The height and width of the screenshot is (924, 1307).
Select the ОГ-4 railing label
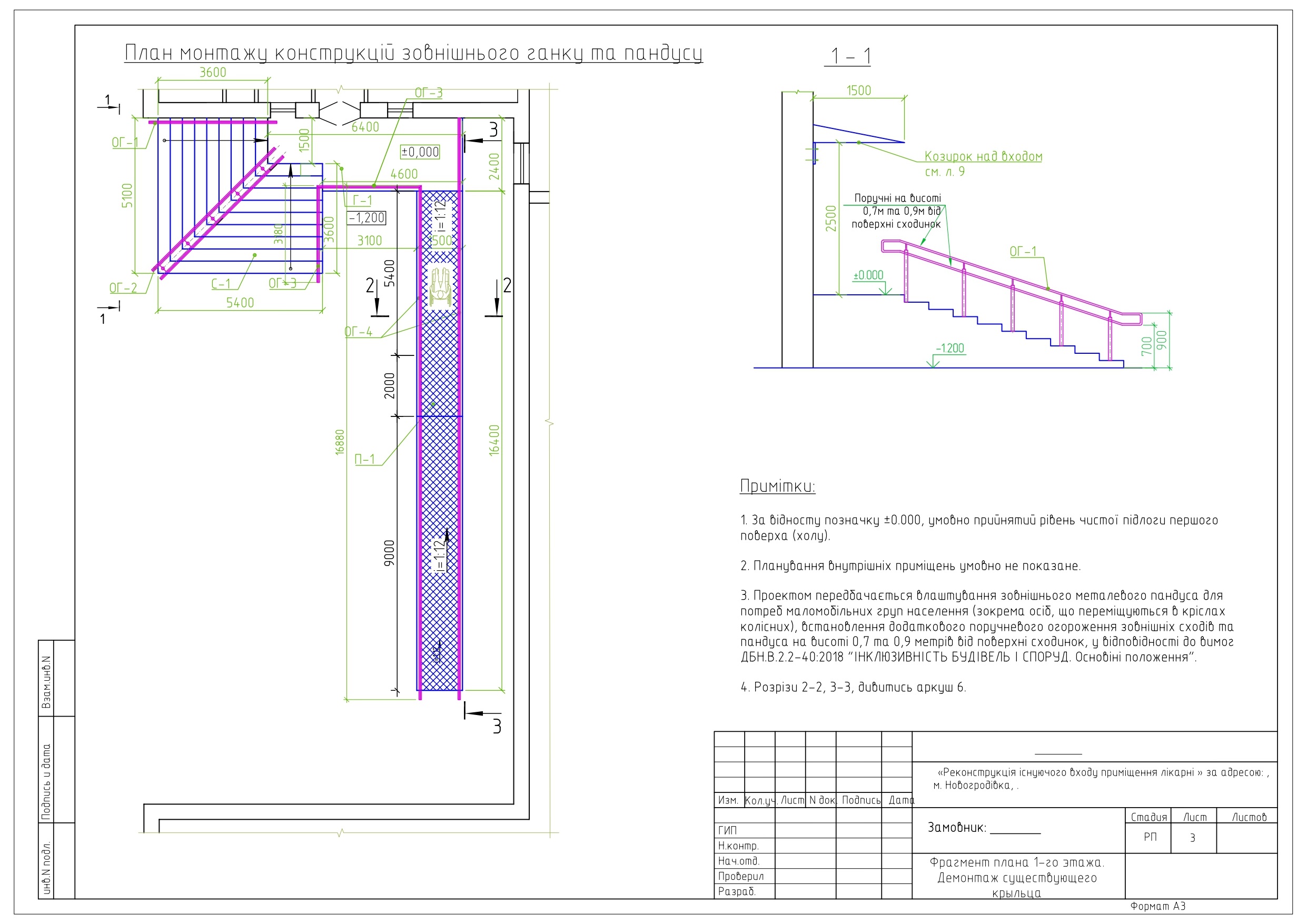pos(358,332)
